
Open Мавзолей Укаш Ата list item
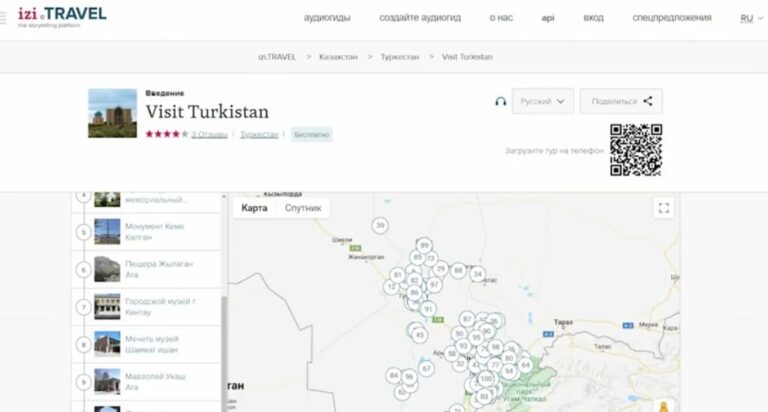click(146, 382)
